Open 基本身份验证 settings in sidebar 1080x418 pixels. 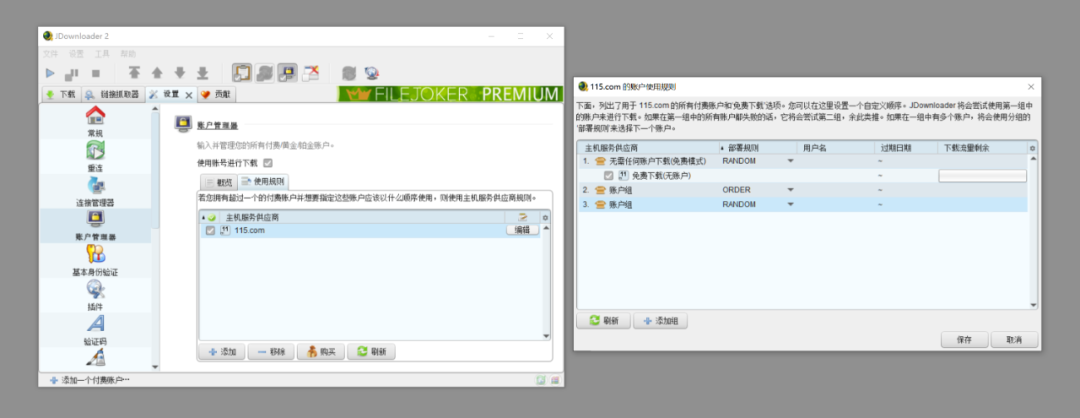95,260
